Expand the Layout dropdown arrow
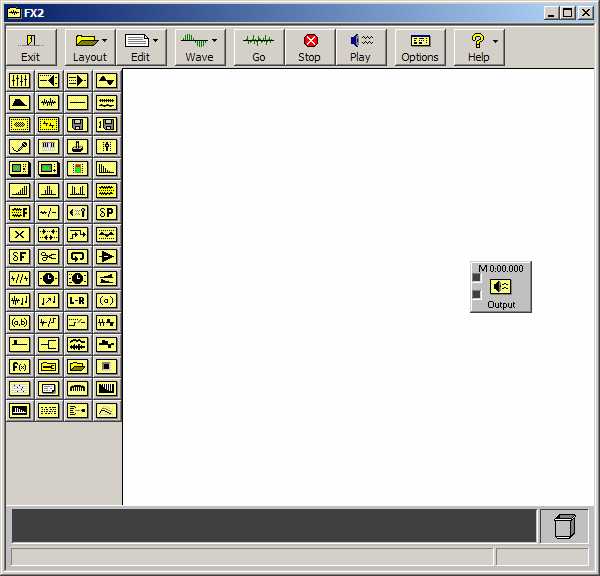Screen dimensions: 600x576 click(x=104, y=41)
